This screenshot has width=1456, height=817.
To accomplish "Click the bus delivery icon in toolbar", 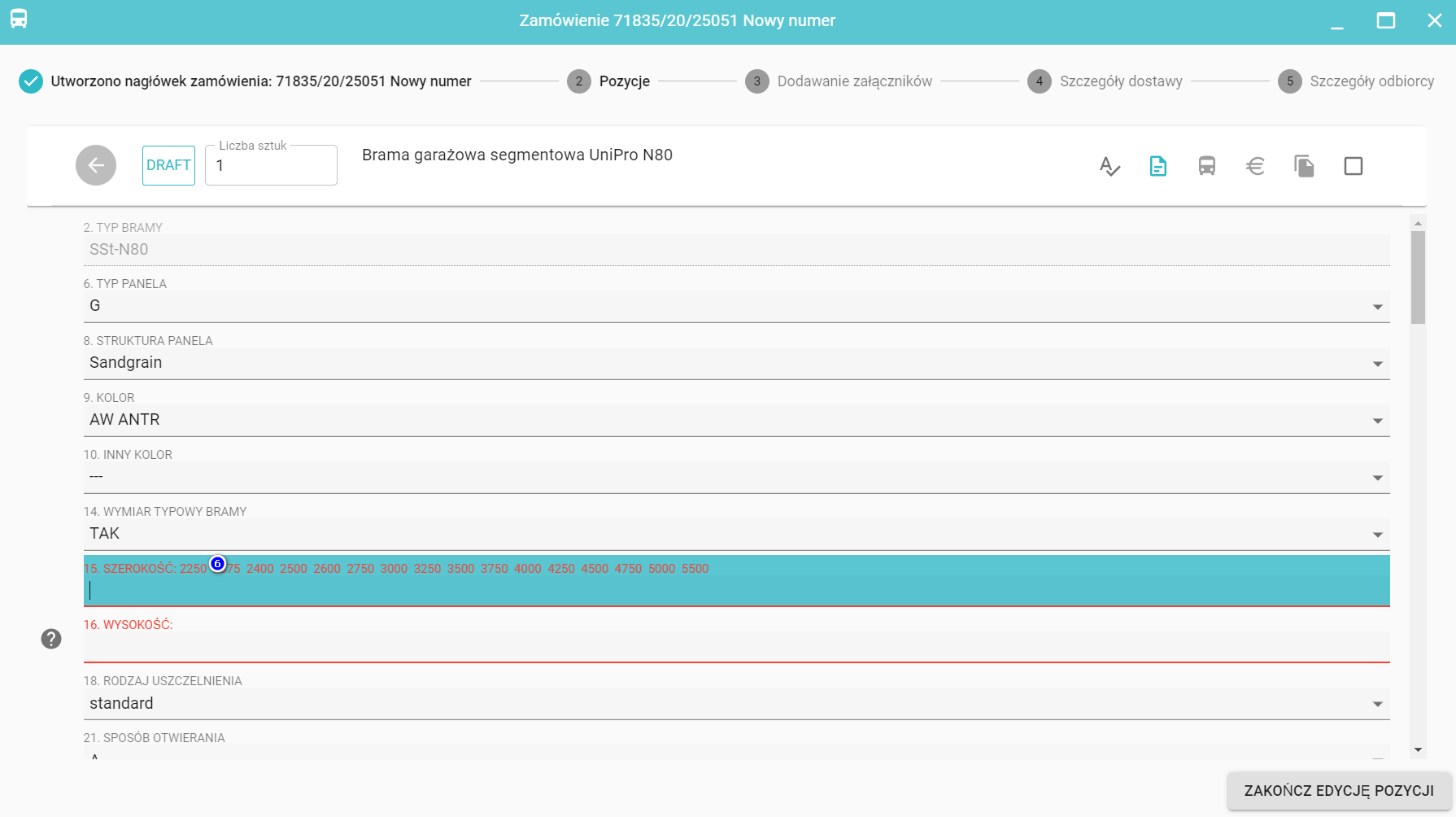I will [1206, 166].
